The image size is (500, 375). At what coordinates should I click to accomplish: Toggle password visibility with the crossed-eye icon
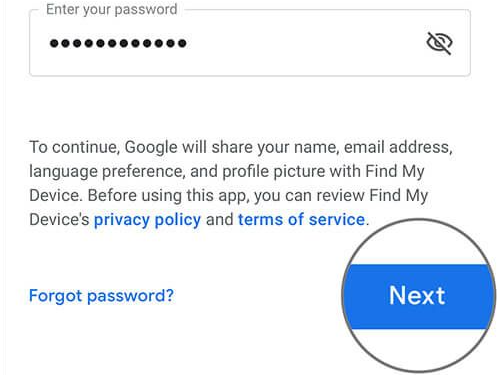pos(439,43)
